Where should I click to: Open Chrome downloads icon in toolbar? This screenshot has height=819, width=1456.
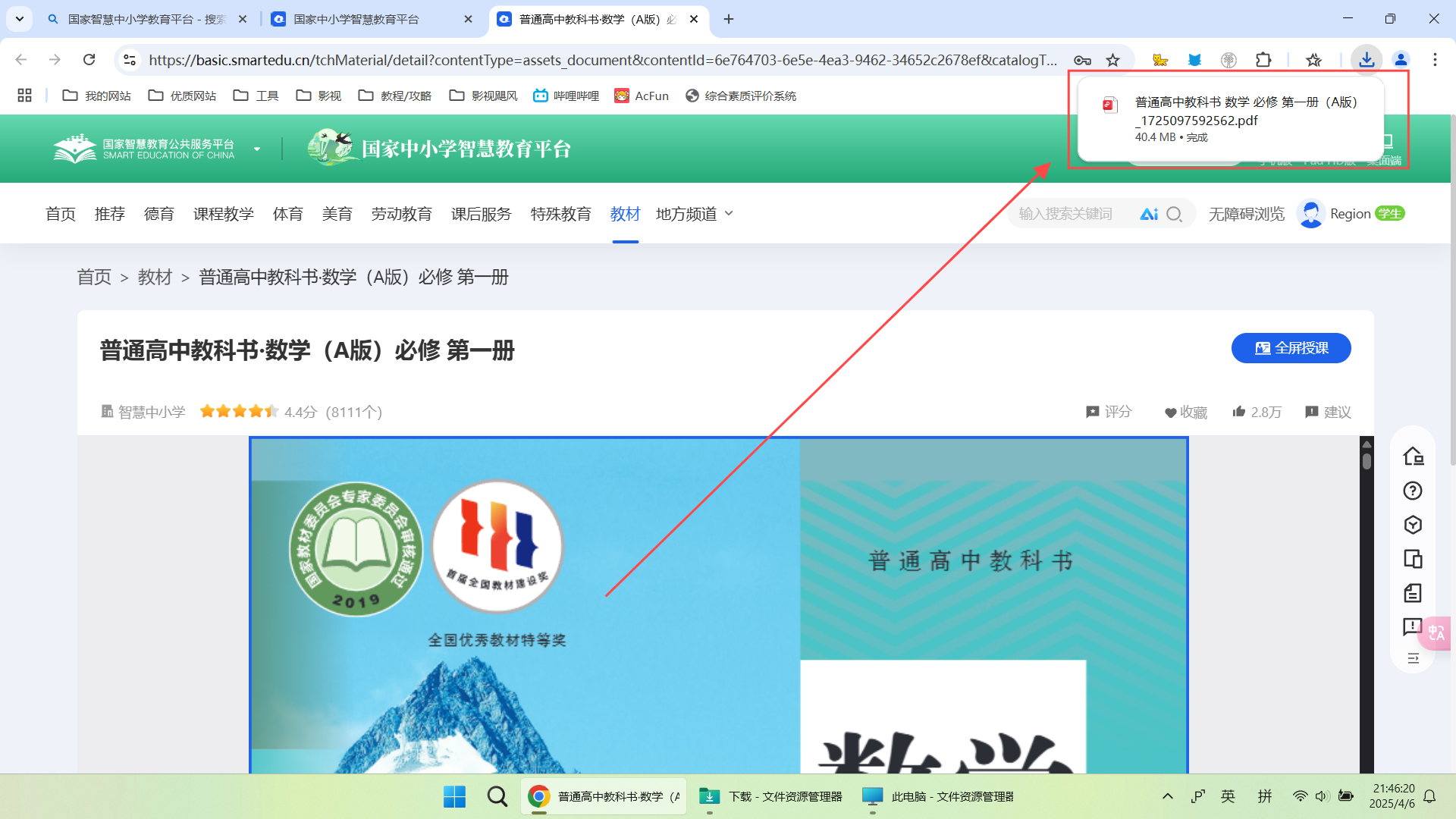(x=1367, y=59)
